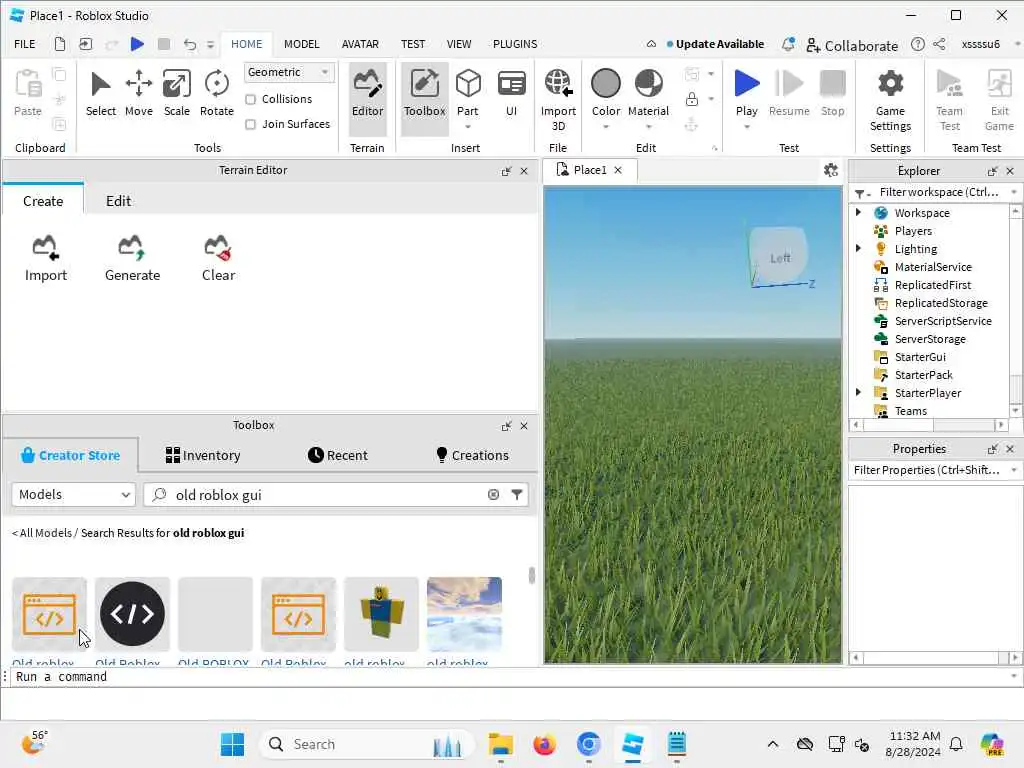This screenshot has width=1024, height=768.
Task: Click the Lock tool icon
Action: pyautogui.click(x=692, y=99)
